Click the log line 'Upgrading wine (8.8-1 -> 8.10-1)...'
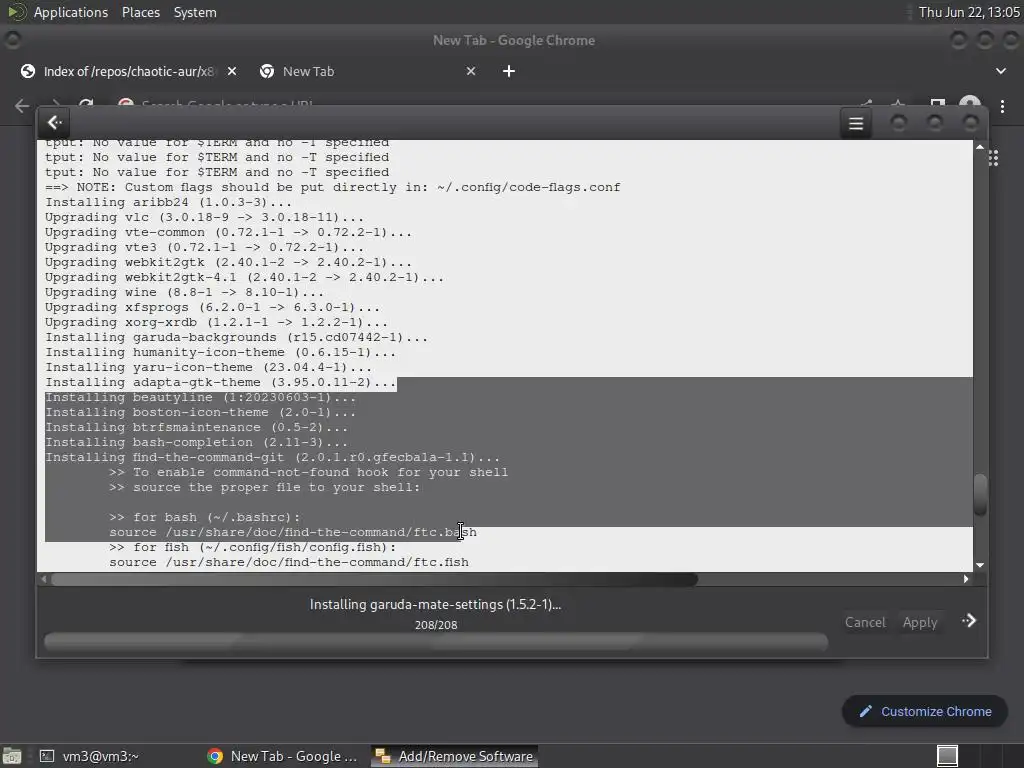 point(184,292)
